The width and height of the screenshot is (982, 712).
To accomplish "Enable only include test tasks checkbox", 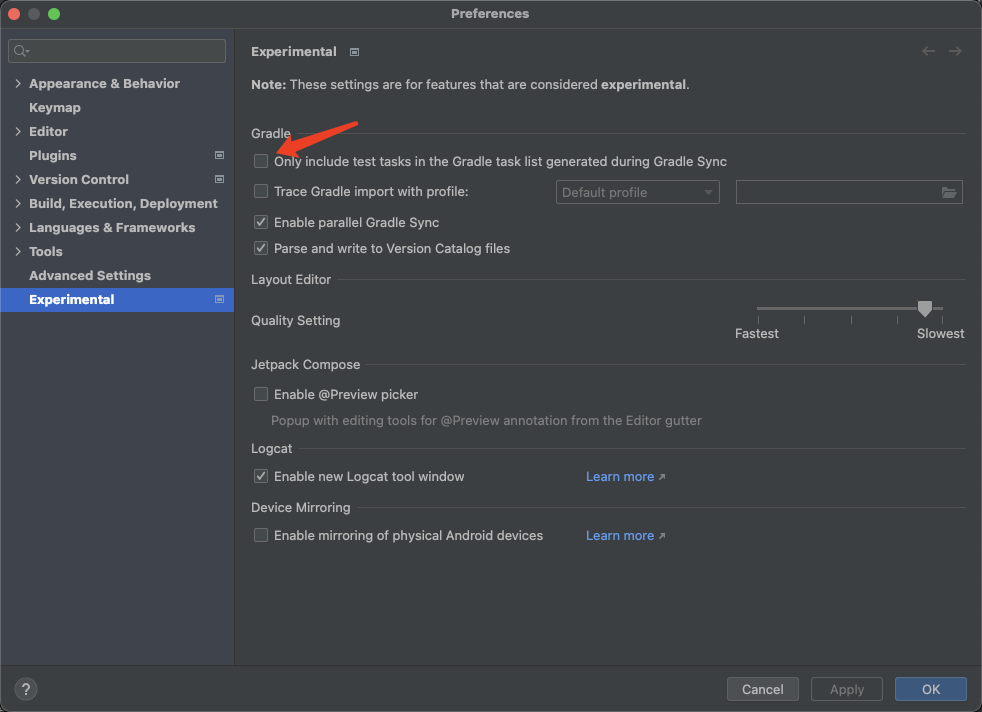I will [x=261, y=161].
